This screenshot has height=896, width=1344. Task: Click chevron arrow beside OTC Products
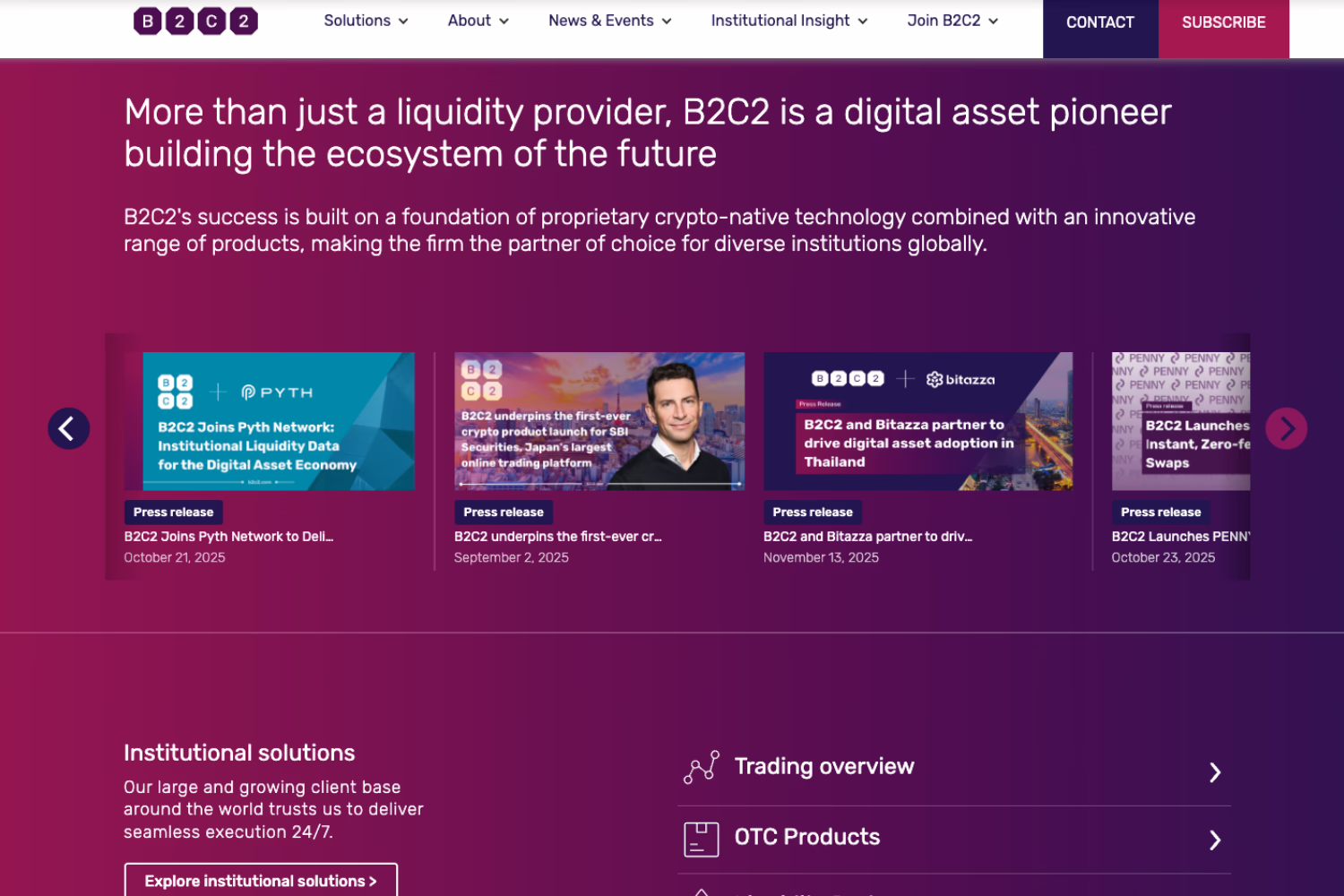[1215, 840]
